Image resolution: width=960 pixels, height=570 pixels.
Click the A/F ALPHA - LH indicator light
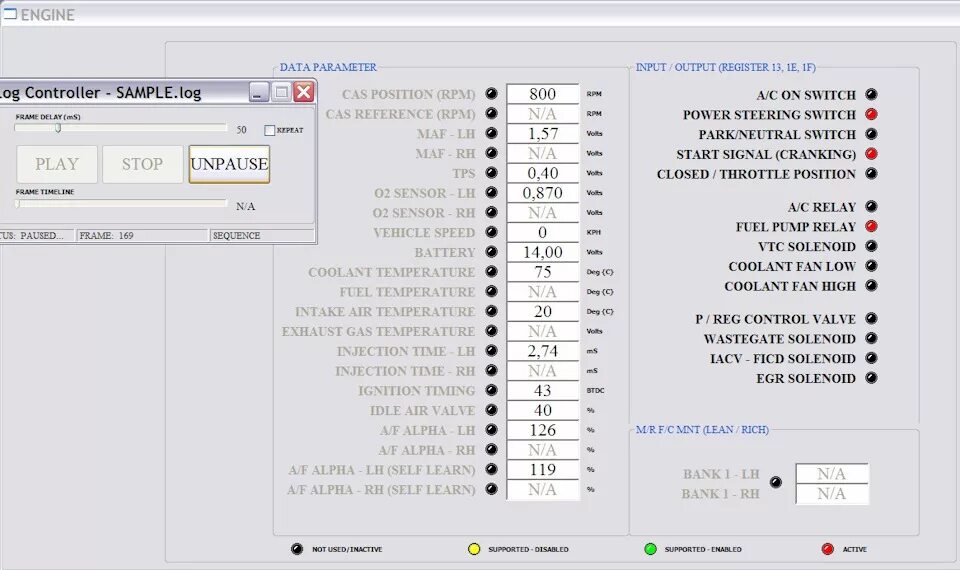[492, 430]
